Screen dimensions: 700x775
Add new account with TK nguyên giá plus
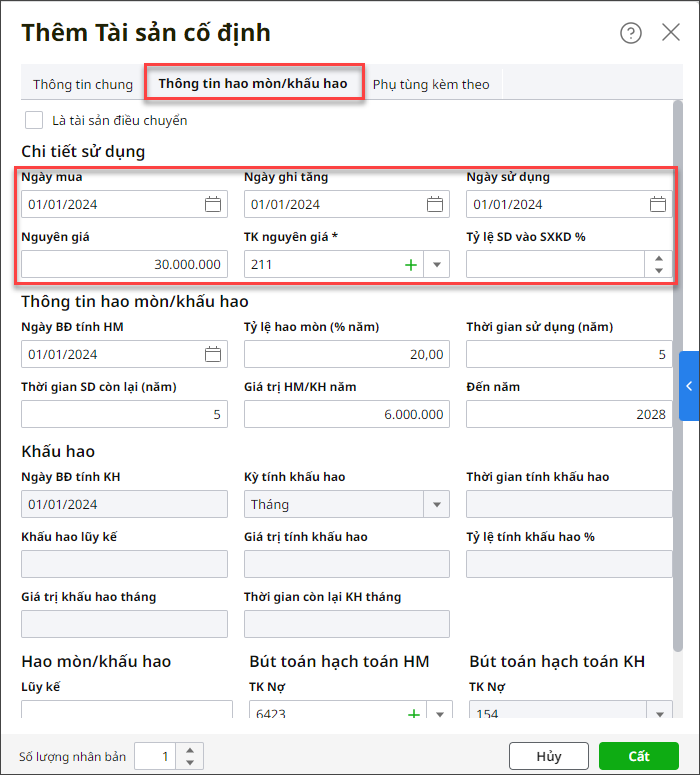410,265
